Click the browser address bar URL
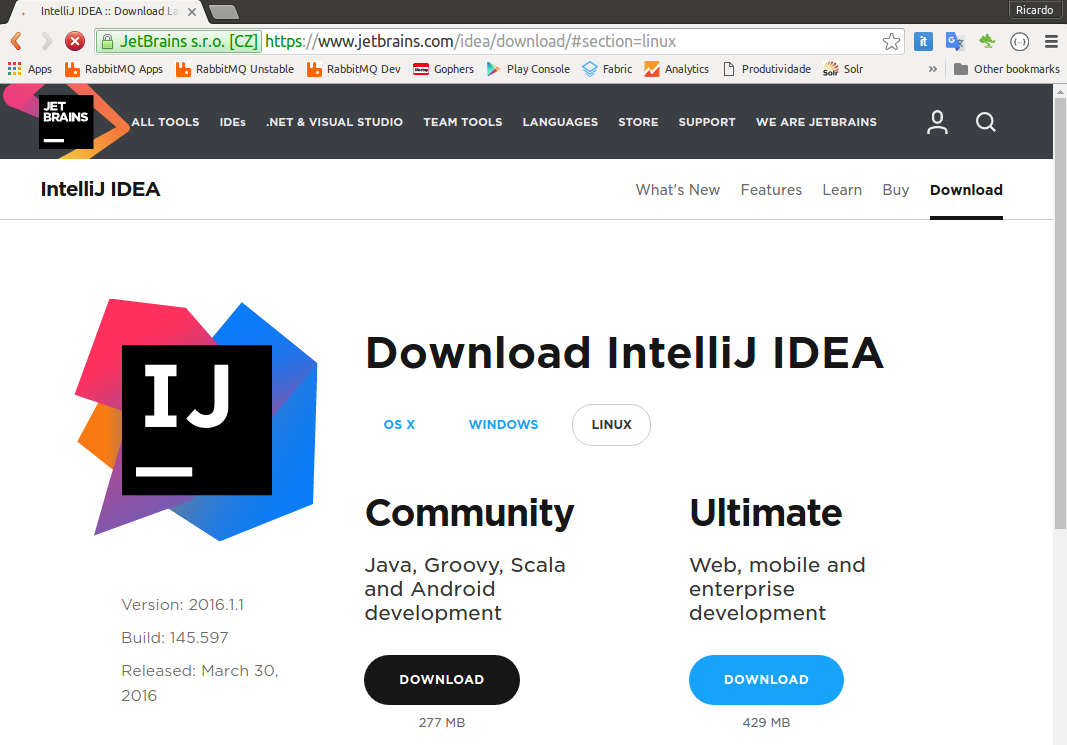This screenshot has width=1067, height=745. tap(470, 42)
